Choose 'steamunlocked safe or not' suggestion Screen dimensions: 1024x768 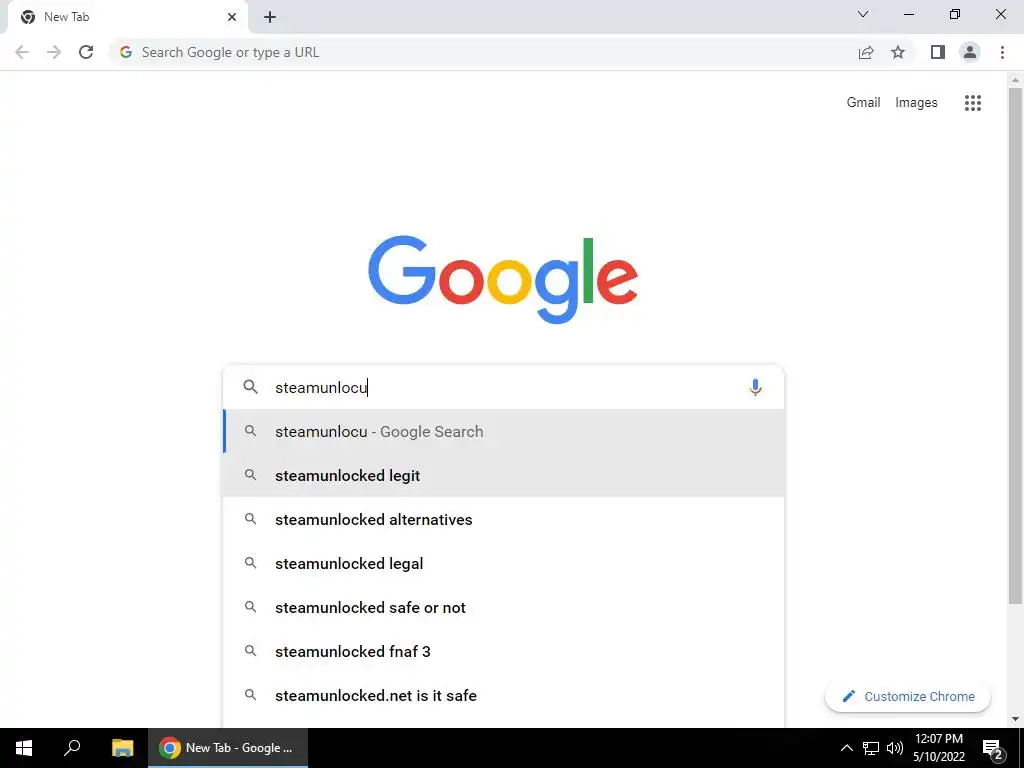click(504, 607)
